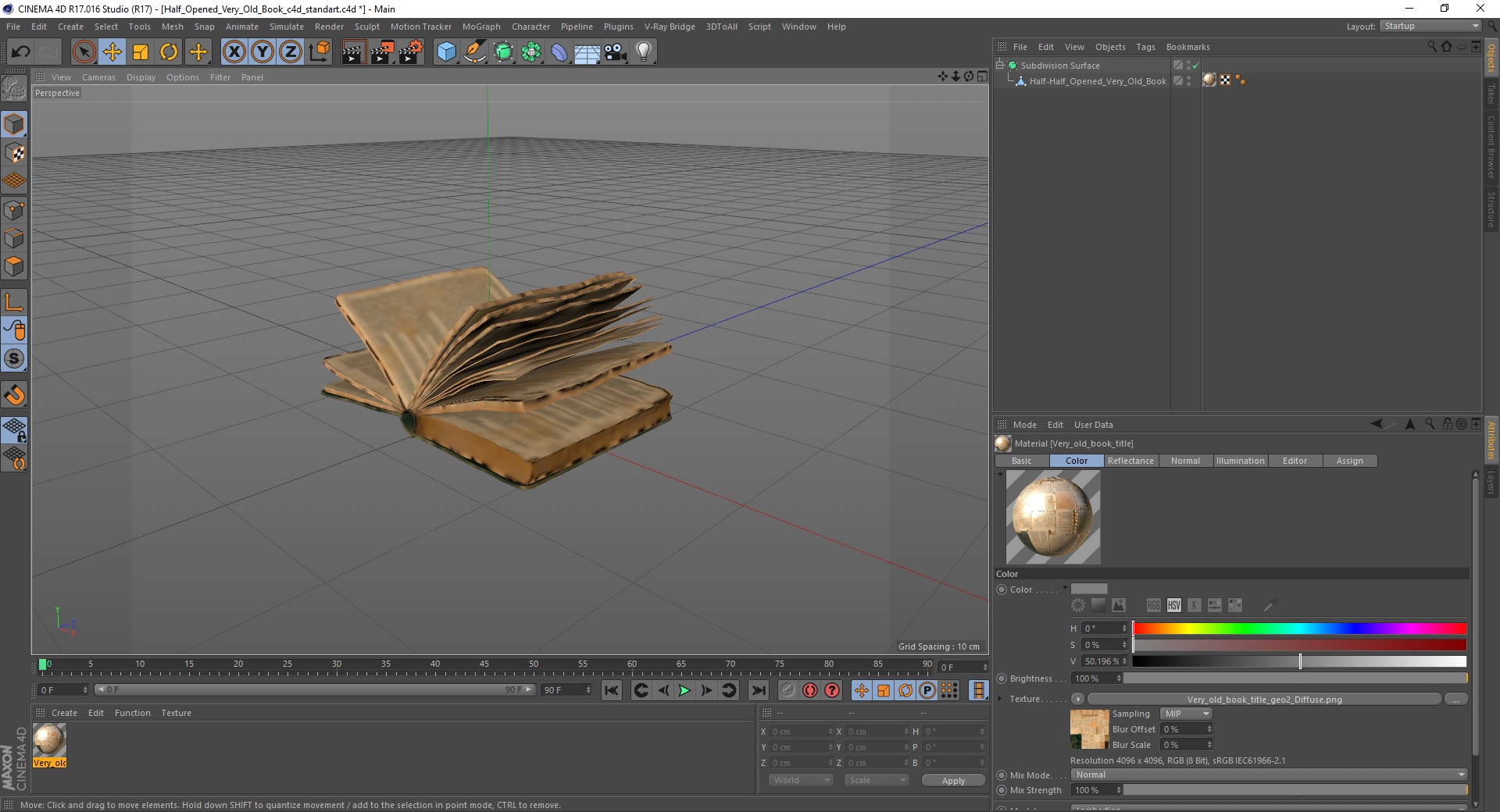Click the material tag on the book object
The image size is (1500, 812).
1209,80
